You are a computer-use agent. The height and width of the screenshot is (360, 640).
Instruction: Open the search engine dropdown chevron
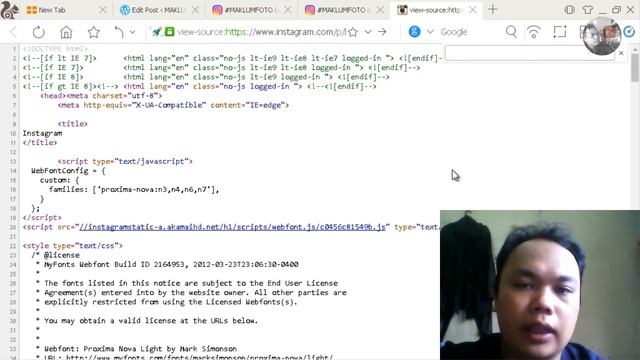click(430, 31)
